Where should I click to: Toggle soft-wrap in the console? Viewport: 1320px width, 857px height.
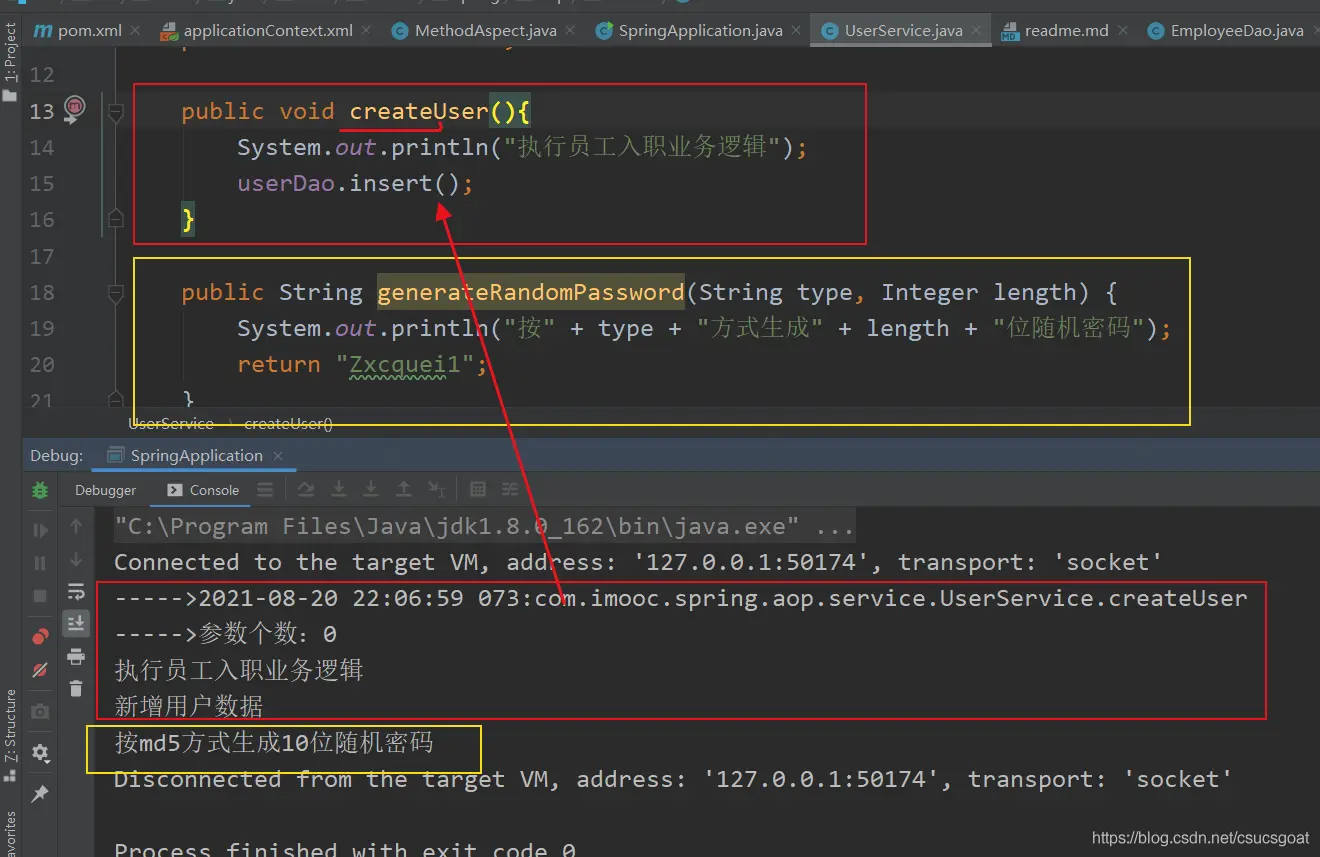coord(76,592)
